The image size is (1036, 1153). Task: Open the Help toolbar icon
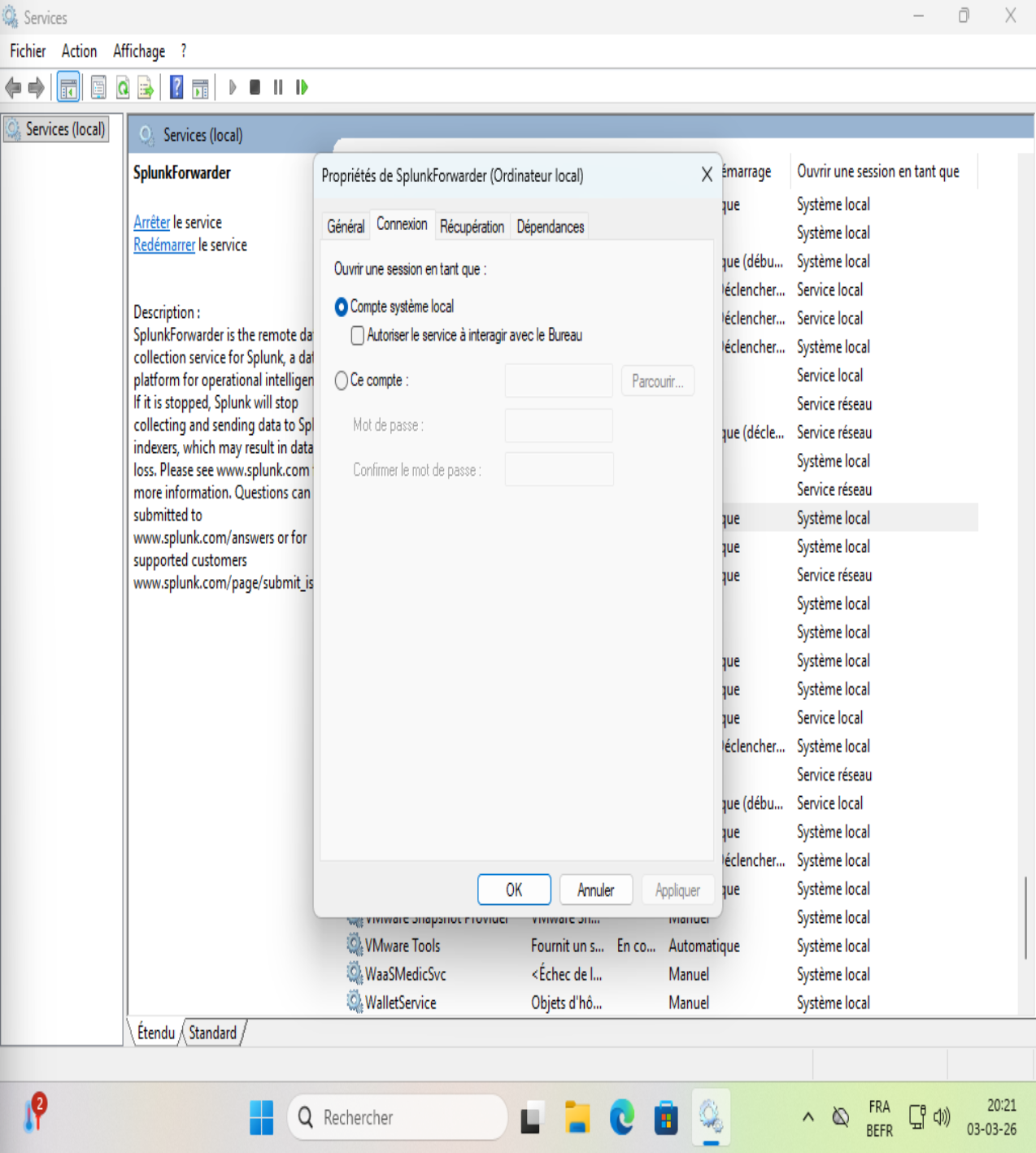[x=176, y=87]
